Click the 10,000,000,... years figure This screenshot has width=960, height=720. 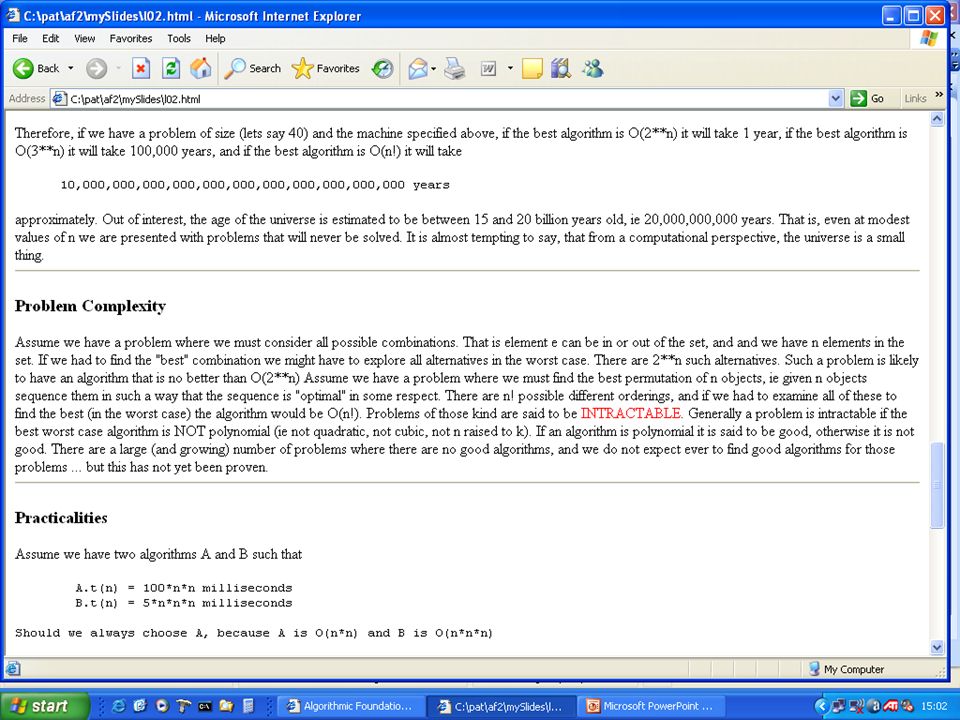255,185
